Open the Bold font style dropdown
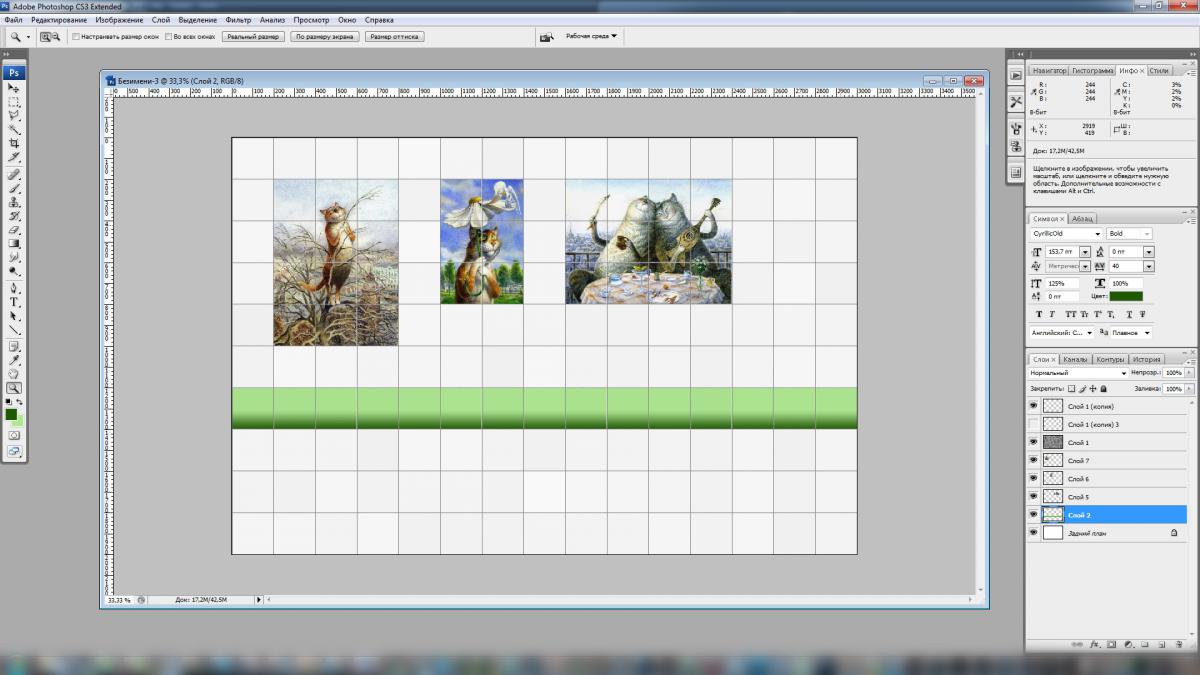The image size is (1200, 675). point(1129,233)
